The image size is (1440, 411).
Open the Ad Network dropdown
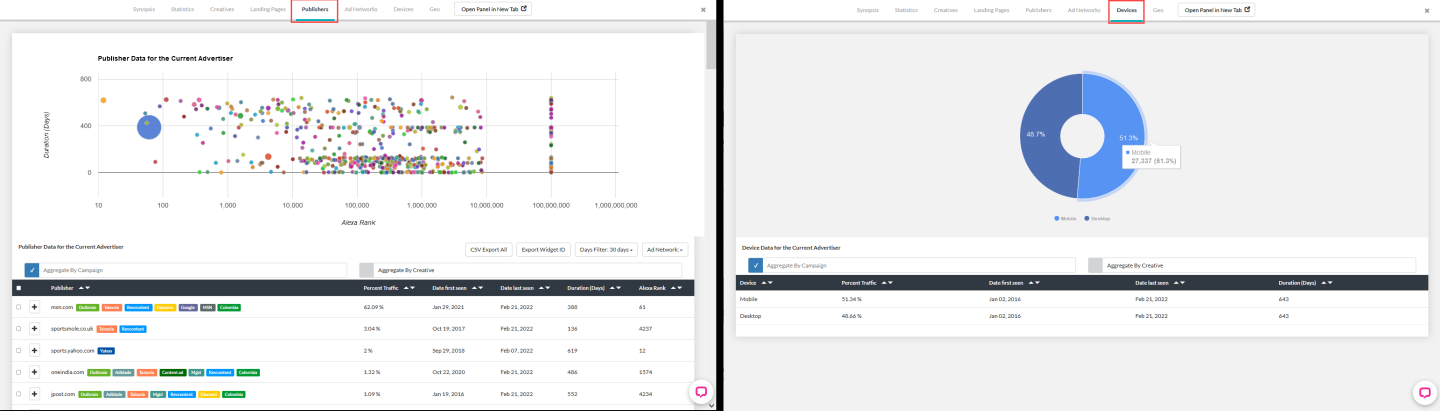(665, 249)
